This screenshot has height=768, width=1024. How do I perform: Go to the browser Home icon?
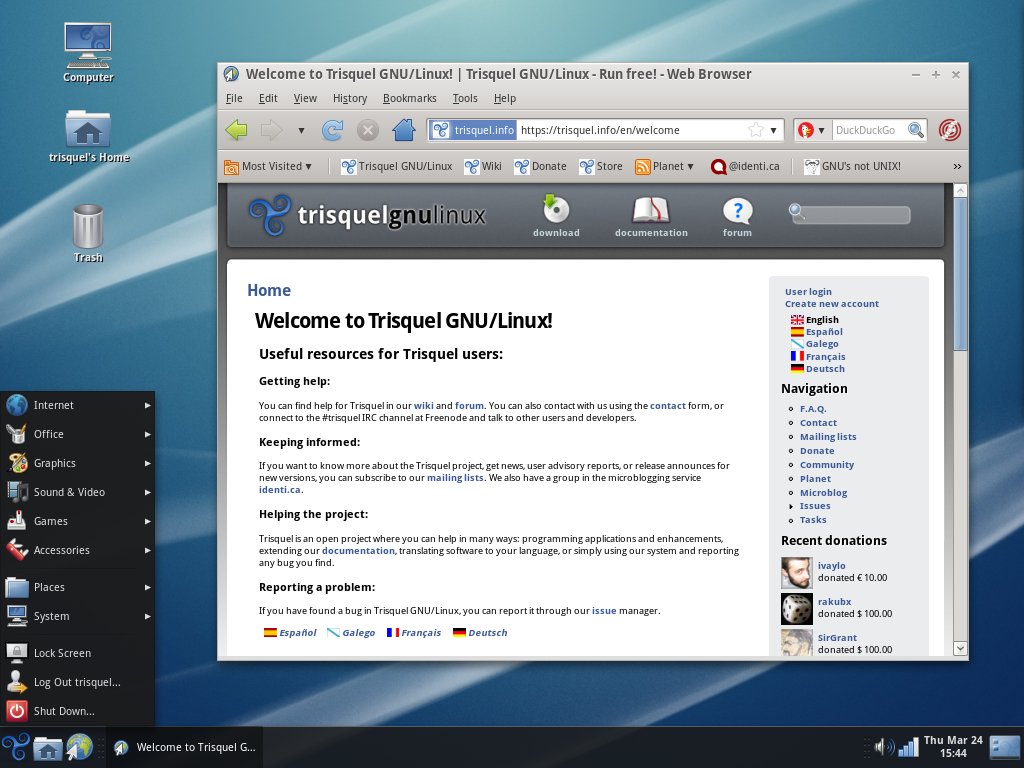click(x=403, y=130)
